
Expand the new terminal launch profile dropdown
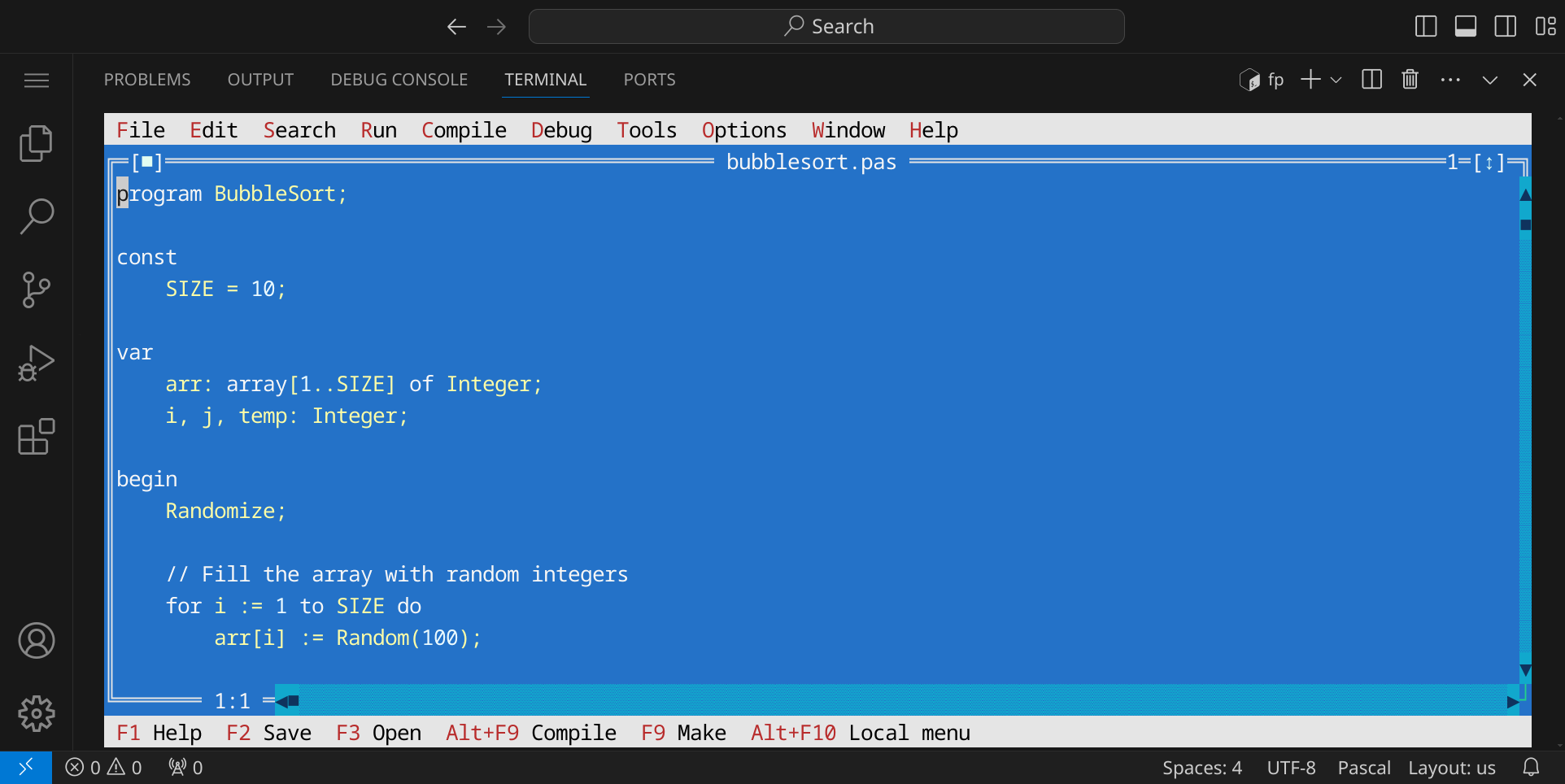pos(1336,80)
